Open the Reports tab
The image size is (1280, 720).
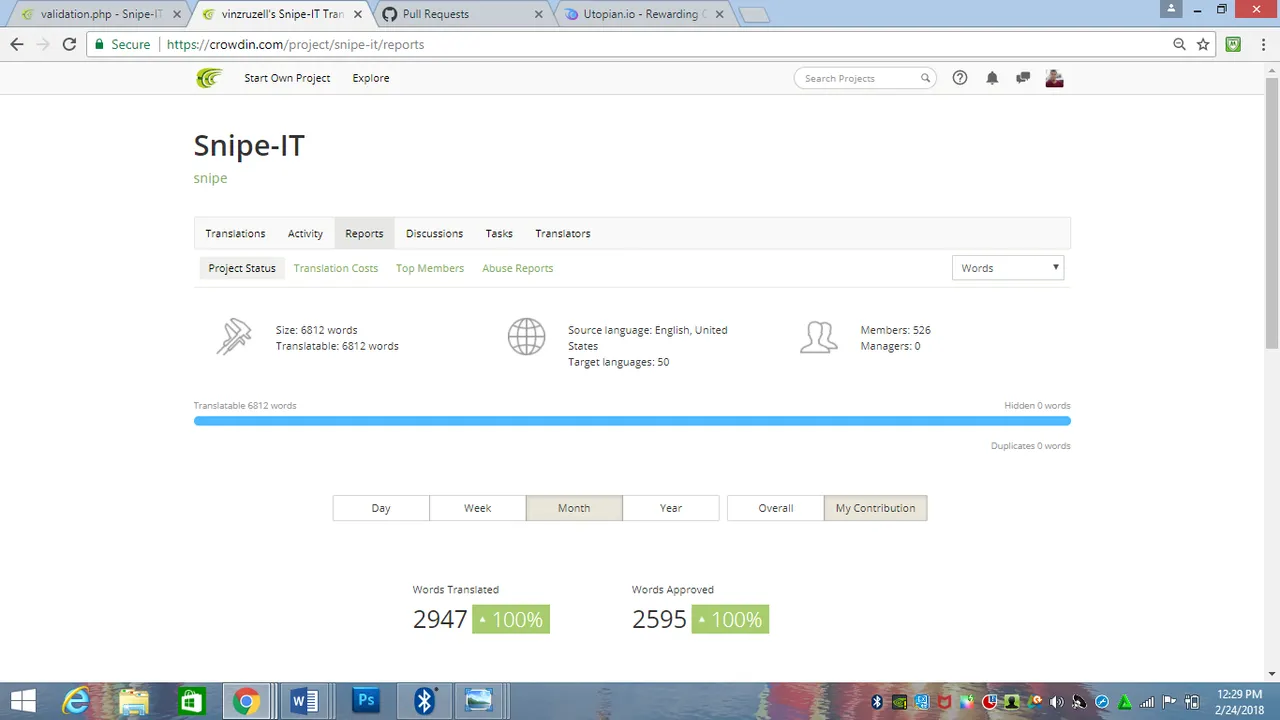point(364,233)
